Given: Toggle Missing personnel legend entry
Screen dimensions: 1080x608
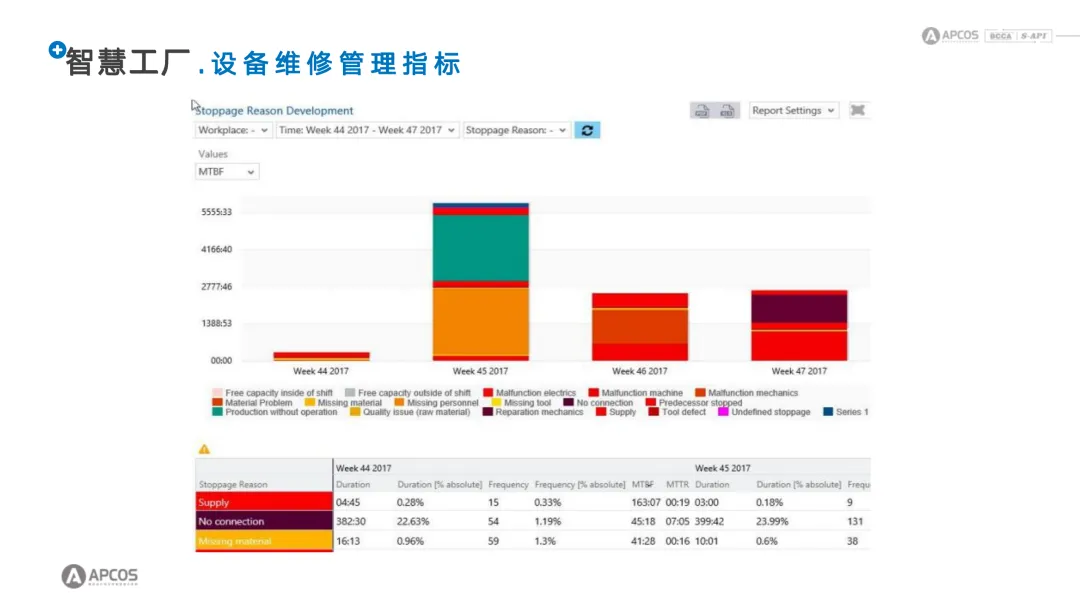Looking at the screenshot, I should click(437, 402).
